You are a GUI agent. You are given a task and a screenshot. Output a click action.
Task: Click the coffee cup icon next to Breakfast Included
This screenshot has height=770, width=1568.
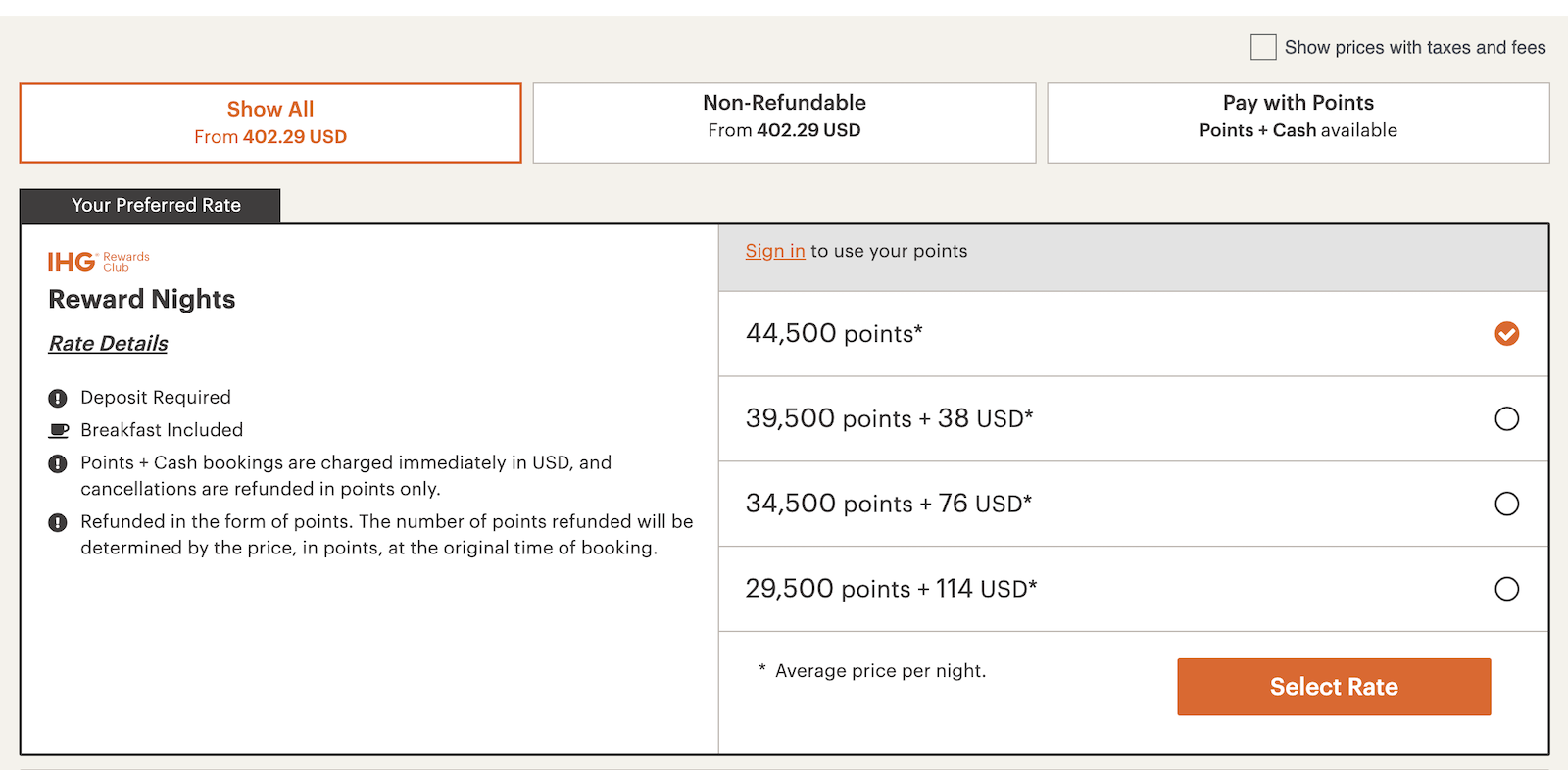pyautogui.click(x=57, y=429)
